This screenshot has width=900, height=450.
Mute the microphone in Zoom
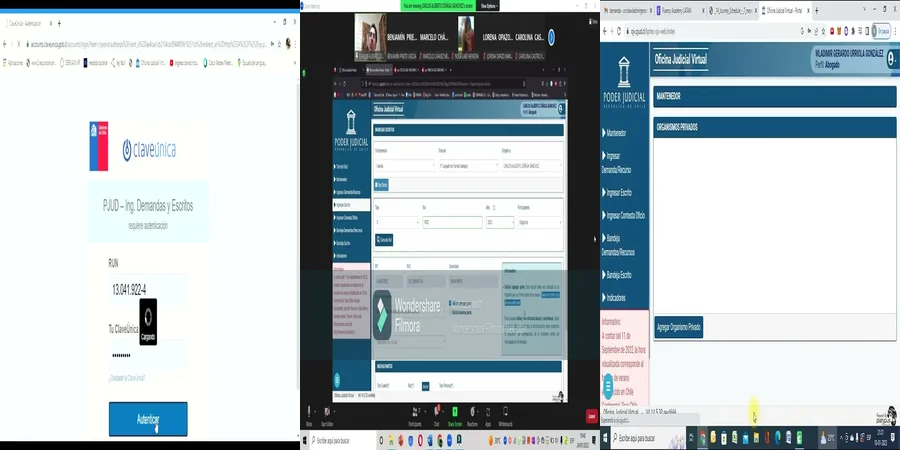pyautogui.click(x=309, y=414)
